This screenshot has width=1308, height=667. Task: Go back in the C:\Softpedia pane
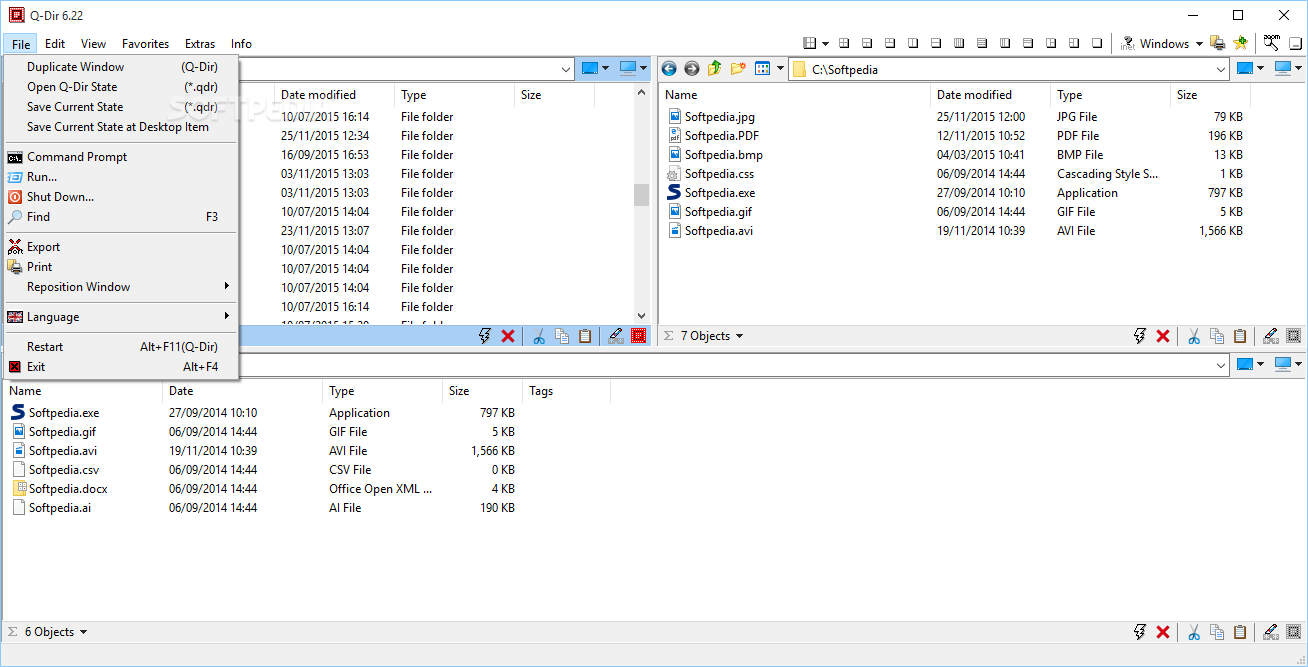669,69
